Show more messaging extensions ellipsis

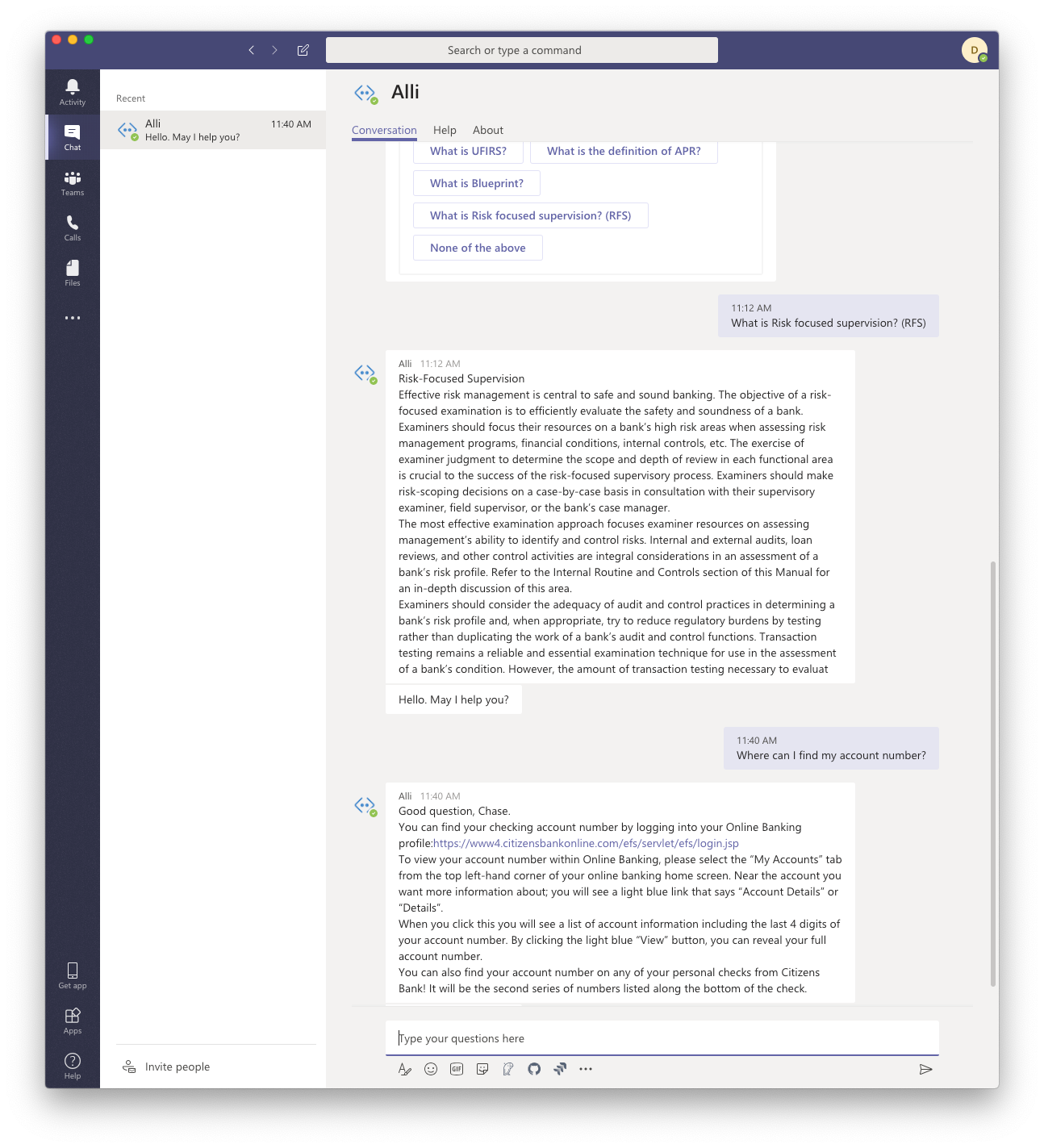[x=586, y=1069]
